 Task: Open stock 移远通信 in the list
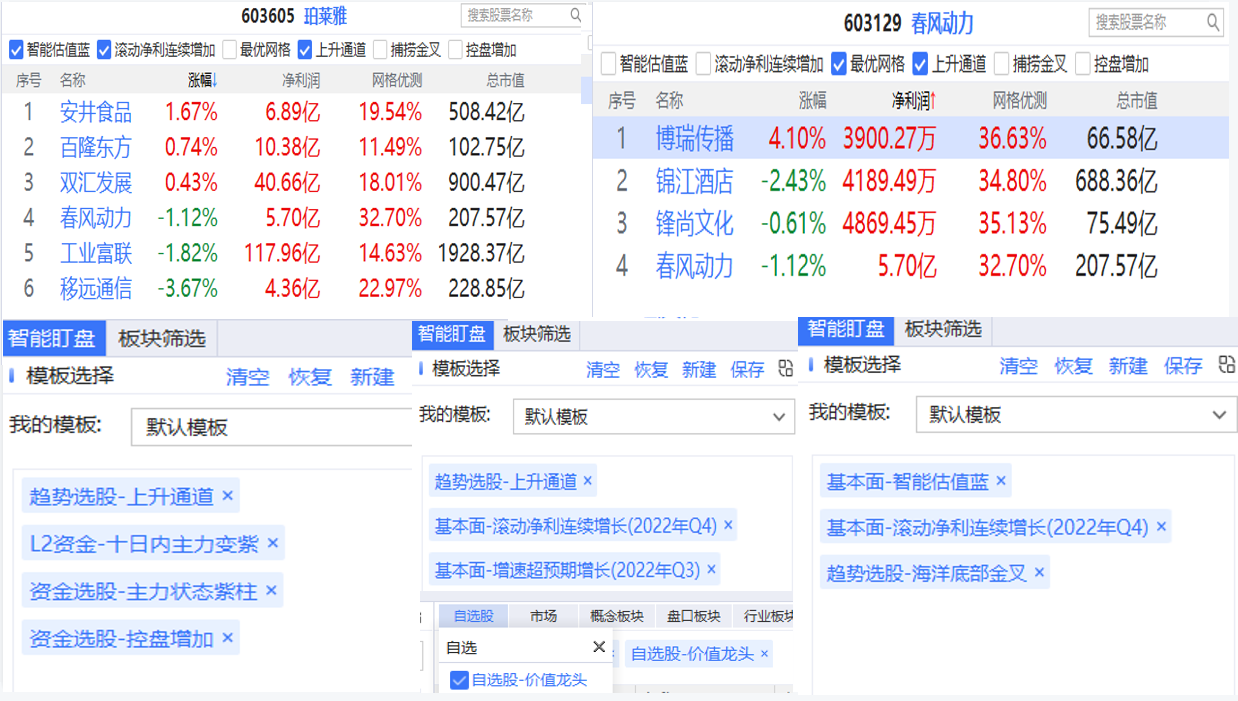tap(95, 289)
